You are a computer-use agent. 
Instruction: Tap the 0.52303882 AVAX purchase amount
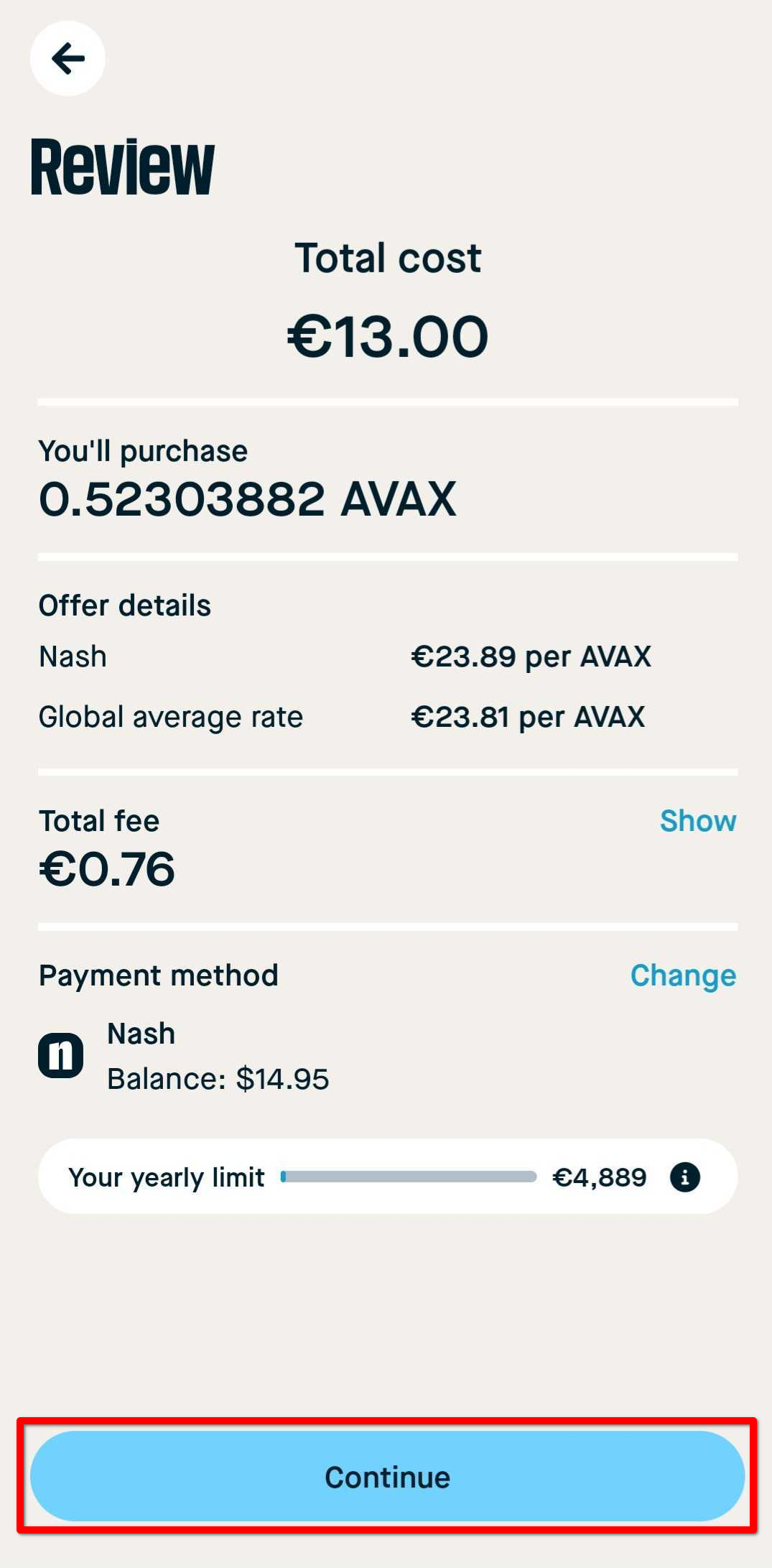point(248,499)
